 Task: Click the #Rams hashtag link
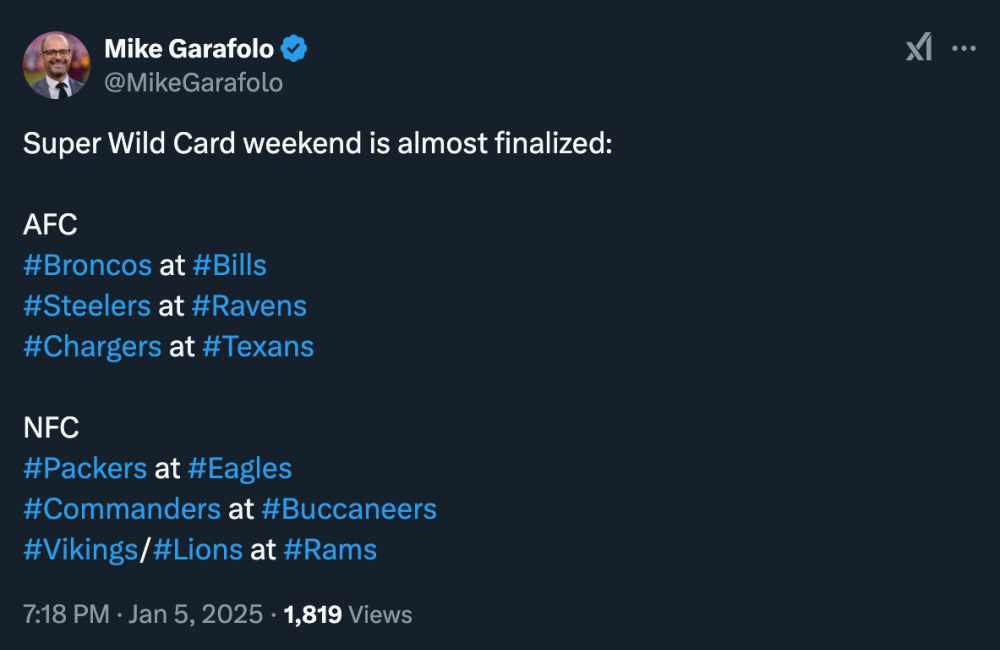(x=330, y=550)
